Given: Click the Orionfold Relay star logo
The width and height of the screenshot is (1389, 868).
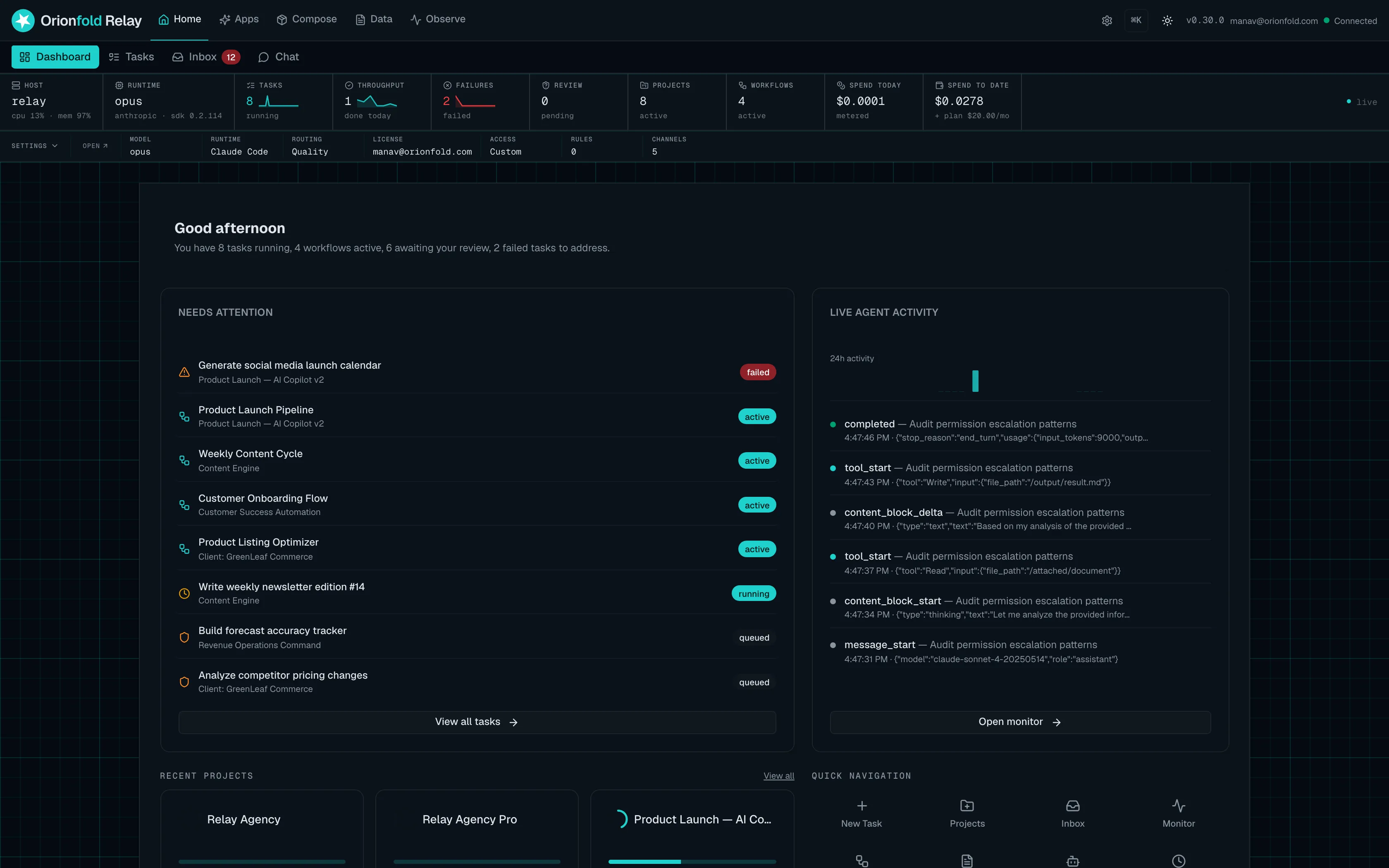Looking at the screenshot, I should point(23,21).
